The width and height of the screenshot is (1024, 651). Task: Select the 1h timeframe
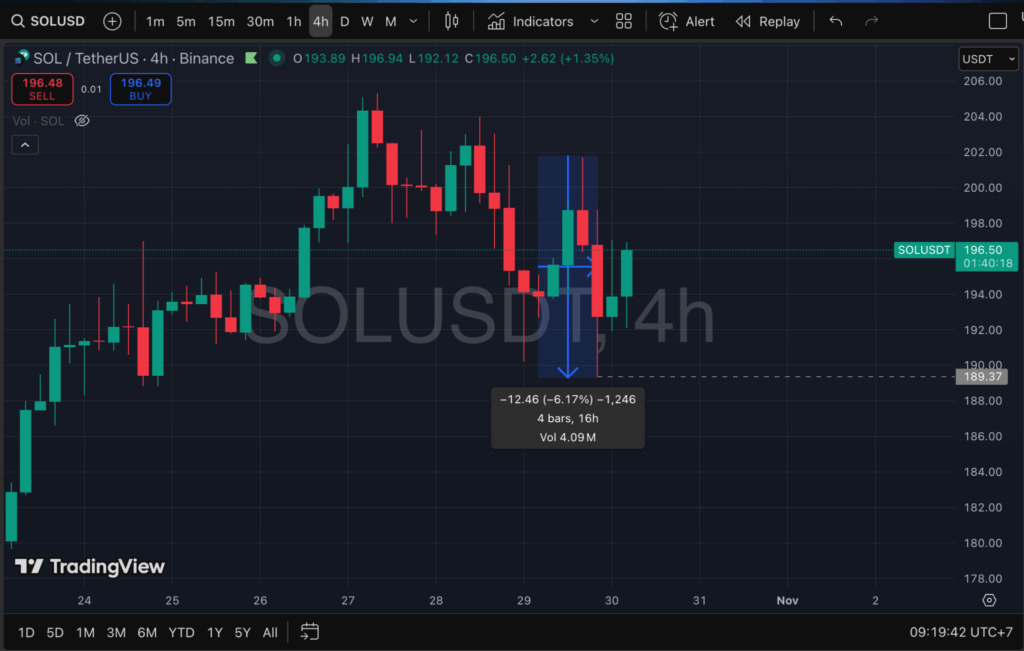293,21
